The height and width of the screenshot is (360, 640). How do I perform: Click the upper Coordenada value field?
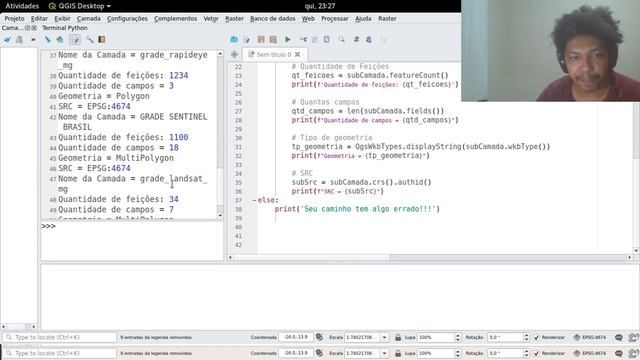click(296, 338)
